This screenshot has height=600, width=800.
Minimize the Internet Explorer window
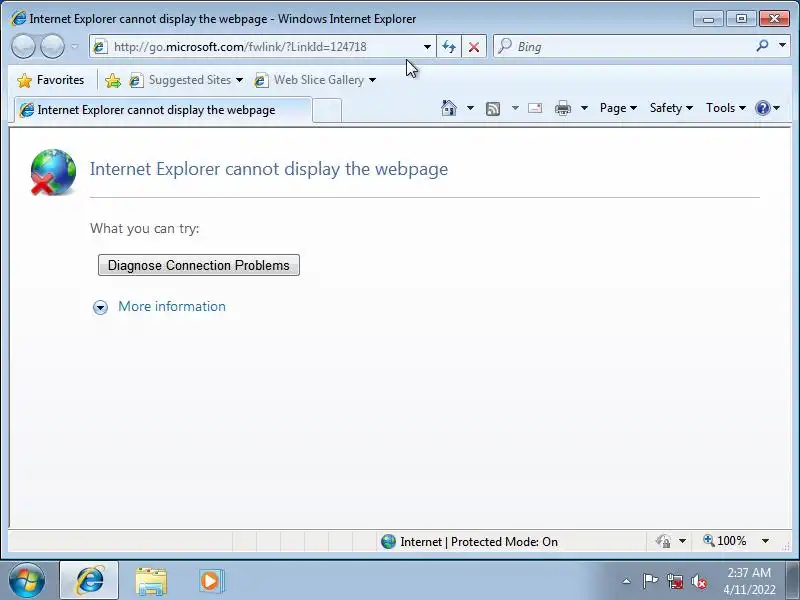(708, 19)
